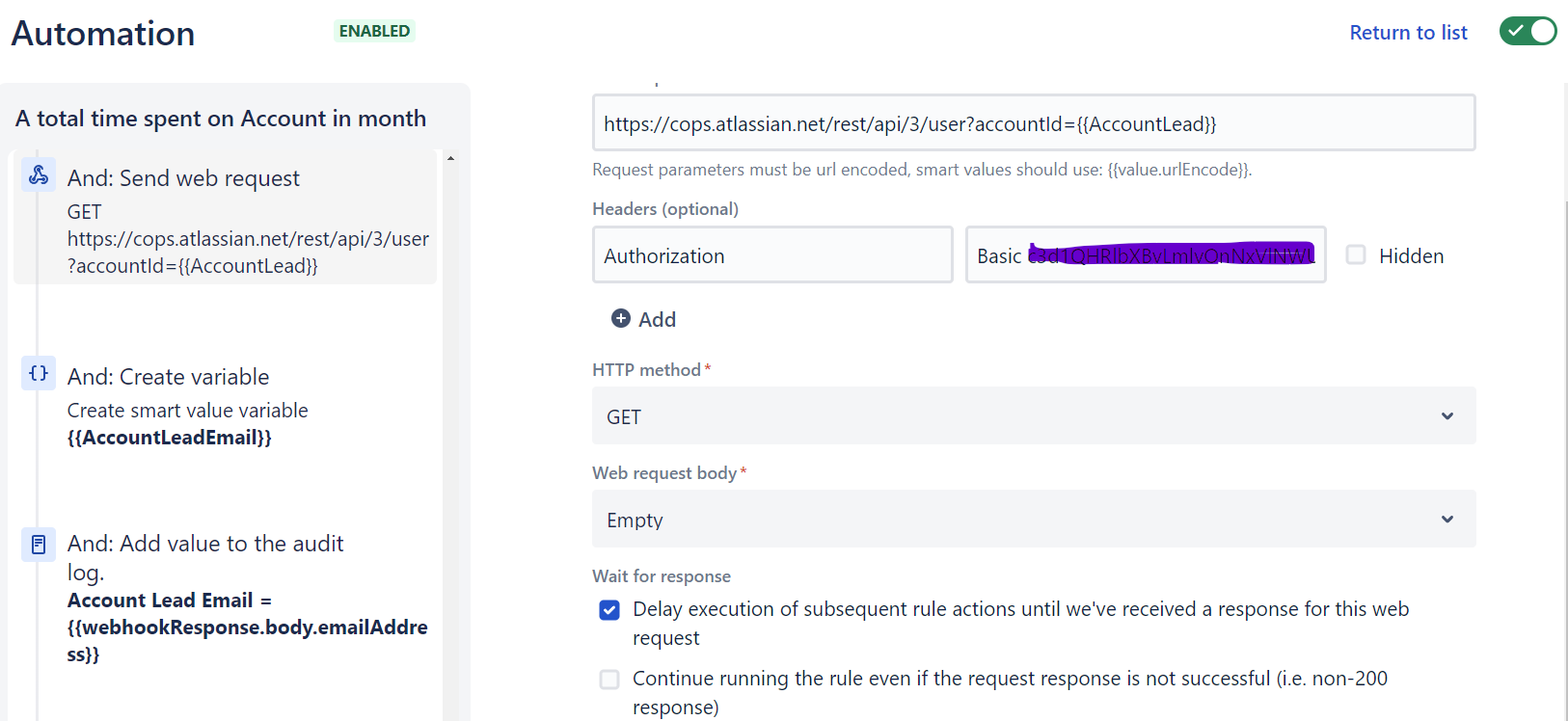Open the And: Create variable component

[168, 377]
